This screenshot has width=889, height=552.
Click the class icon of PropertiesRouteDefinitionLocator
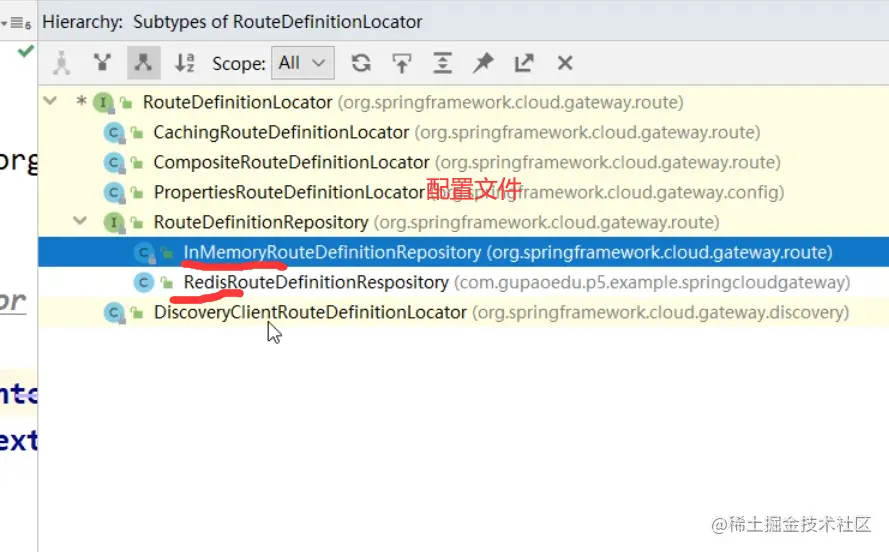click(114, 193)
